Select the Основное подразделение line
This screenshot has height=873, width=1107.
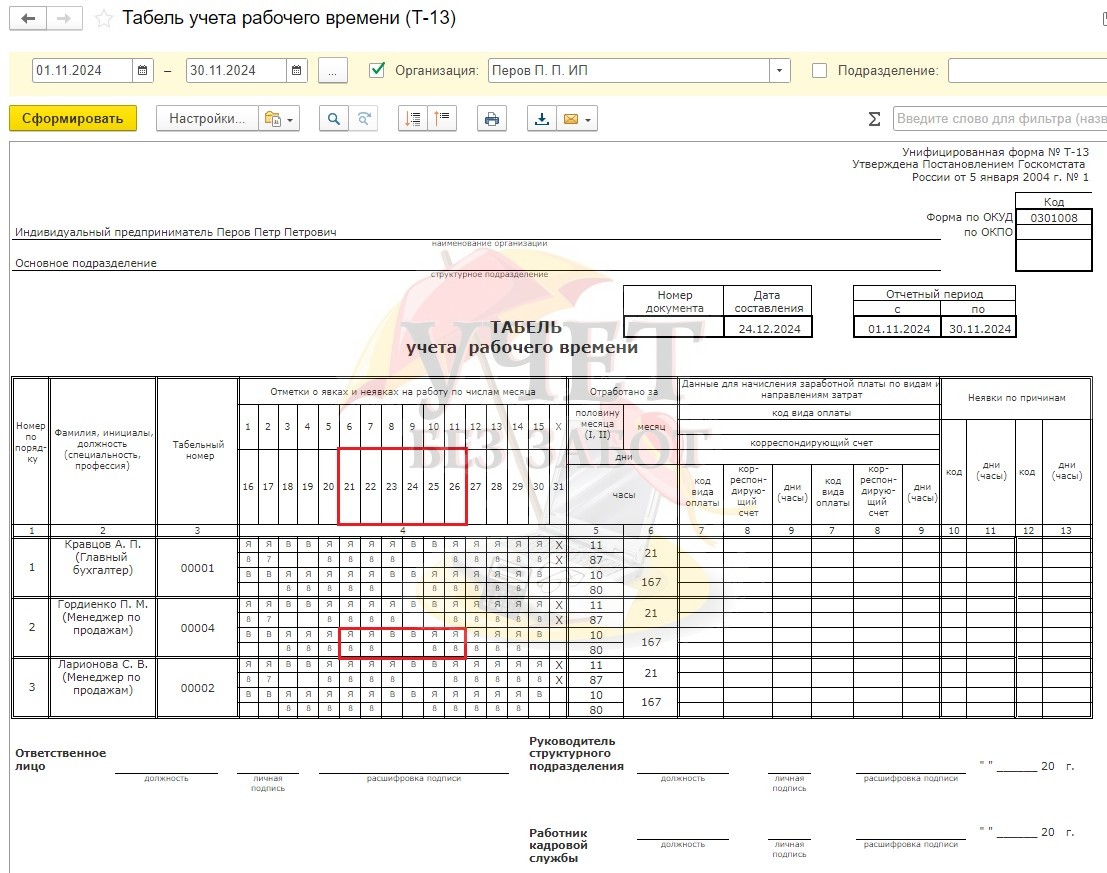point(86,263)
